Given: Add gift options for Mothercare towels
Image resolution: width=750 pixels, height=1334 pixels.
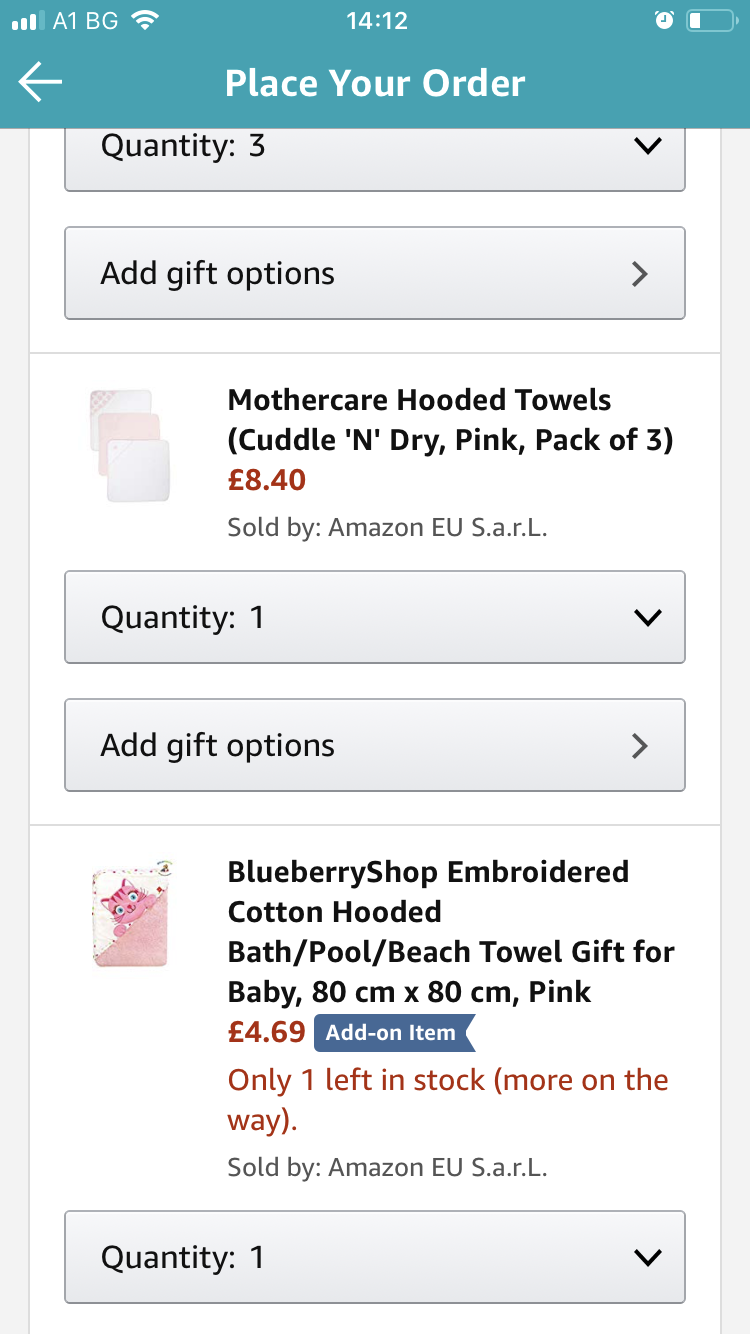Looking at the screenshot, I should (374, 745).
